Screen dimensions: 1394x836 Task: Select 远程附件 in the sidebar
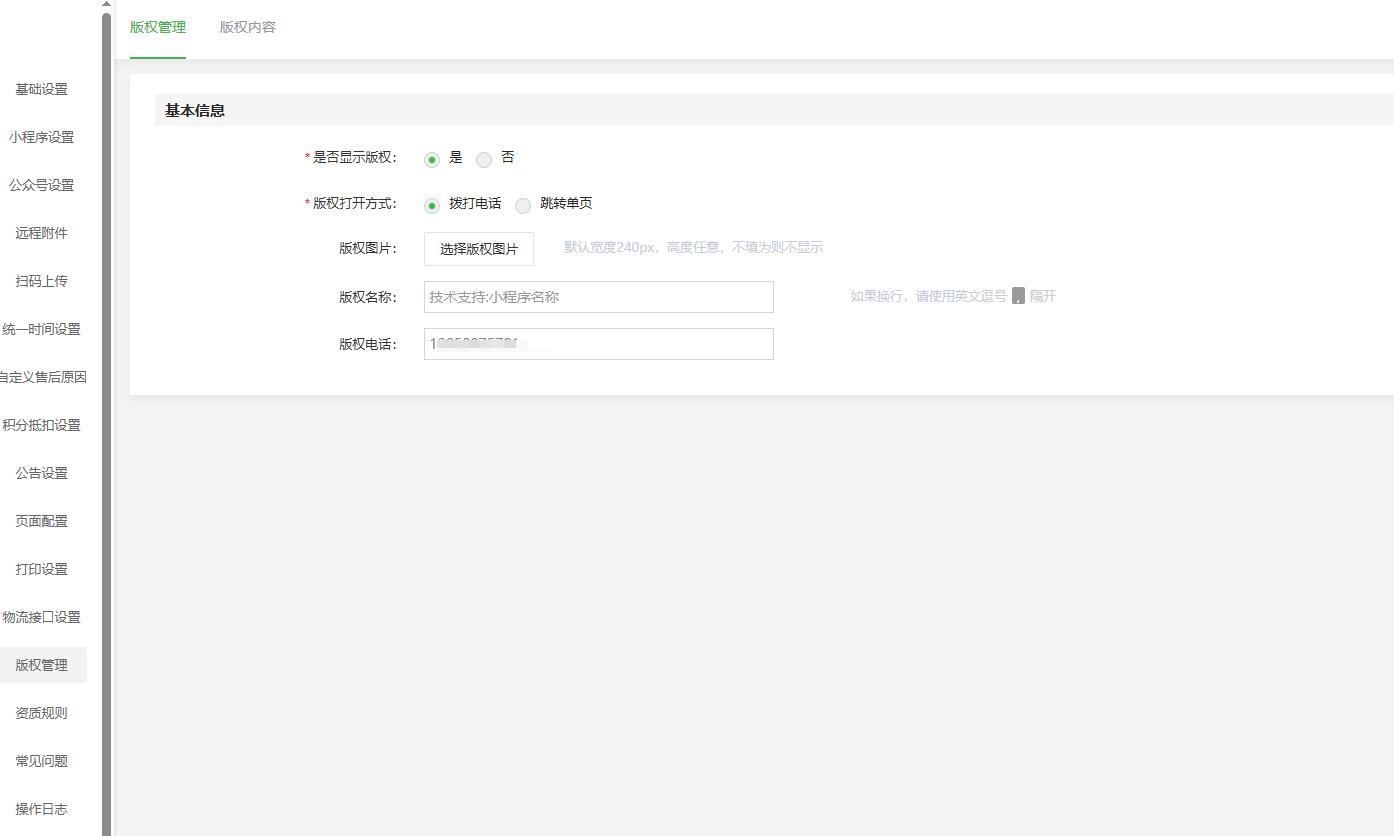click(x=42, y=233)
